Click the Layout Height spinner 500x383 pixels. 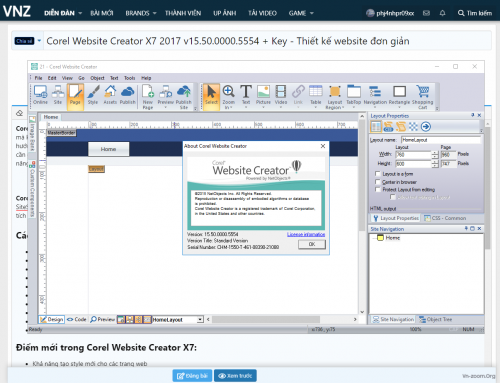click(435, 164)
